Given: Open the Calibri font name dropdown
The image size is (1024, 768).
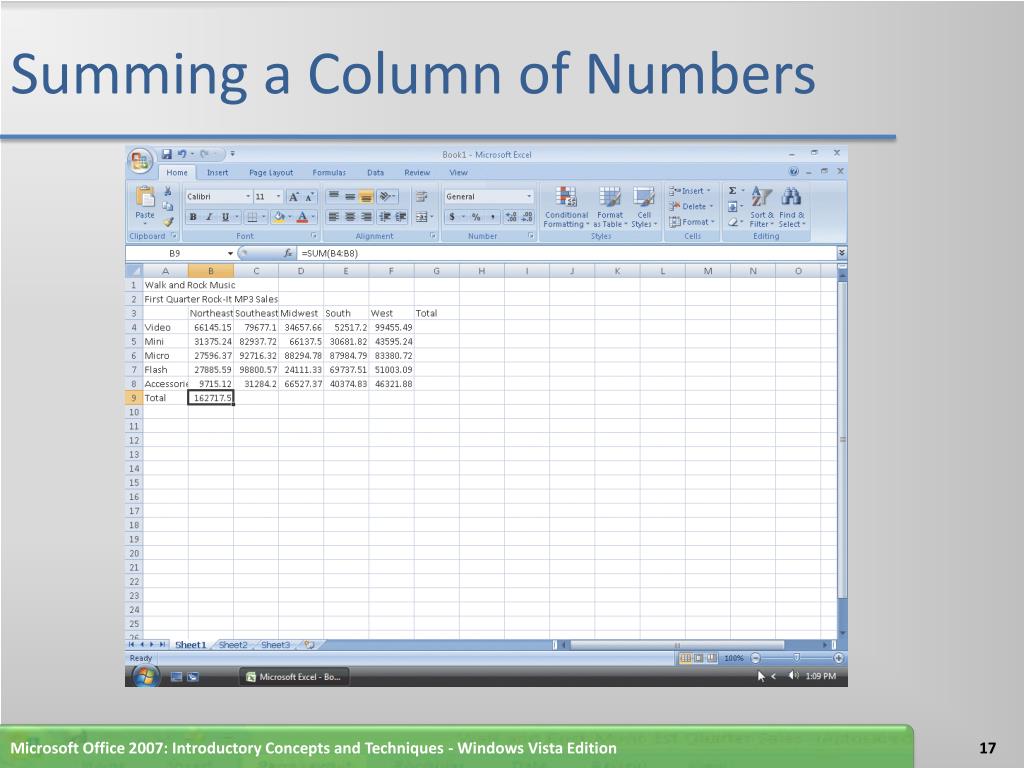Looking at the screenshot, I should coord(248,197).
